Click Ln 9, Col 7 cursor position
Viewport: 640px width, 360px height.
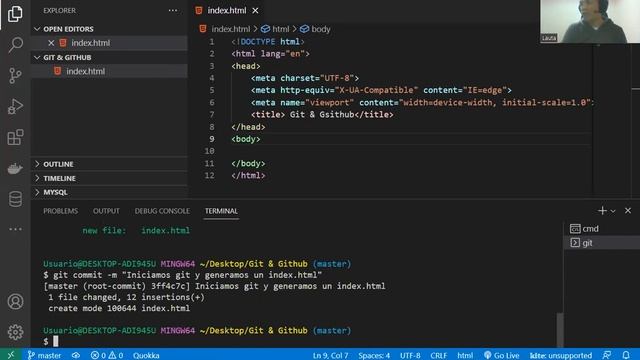tap(330, 355)
